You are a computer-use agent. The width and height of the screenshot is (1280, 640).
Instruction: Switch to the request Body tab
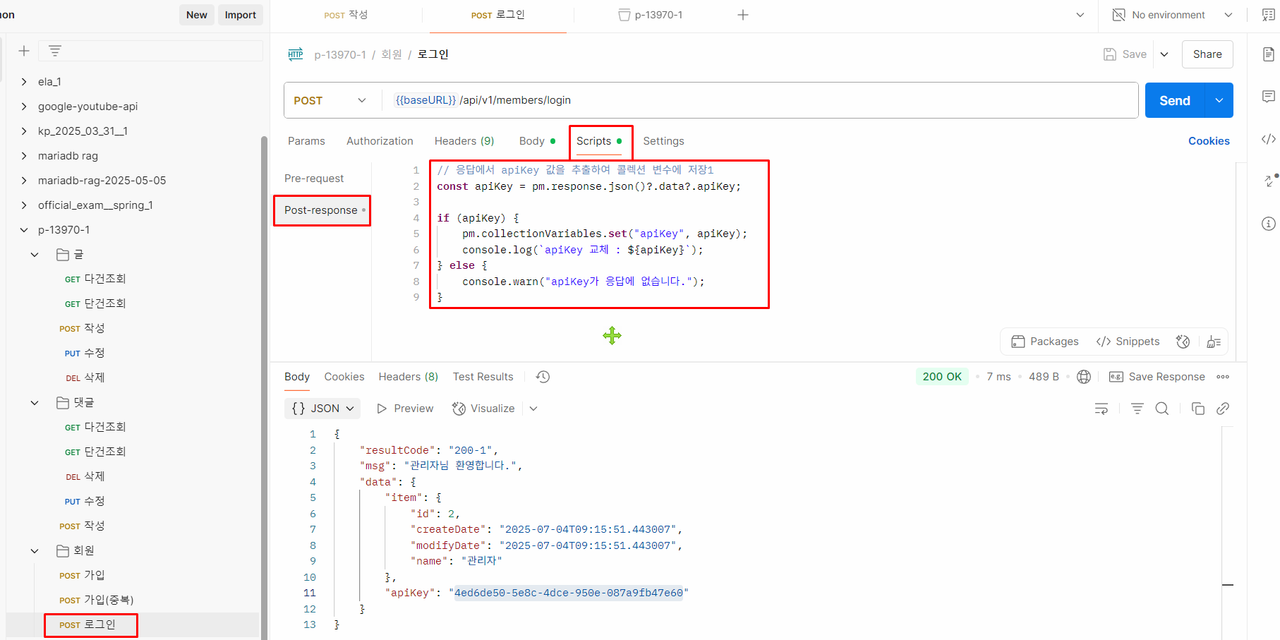point(537,141)
